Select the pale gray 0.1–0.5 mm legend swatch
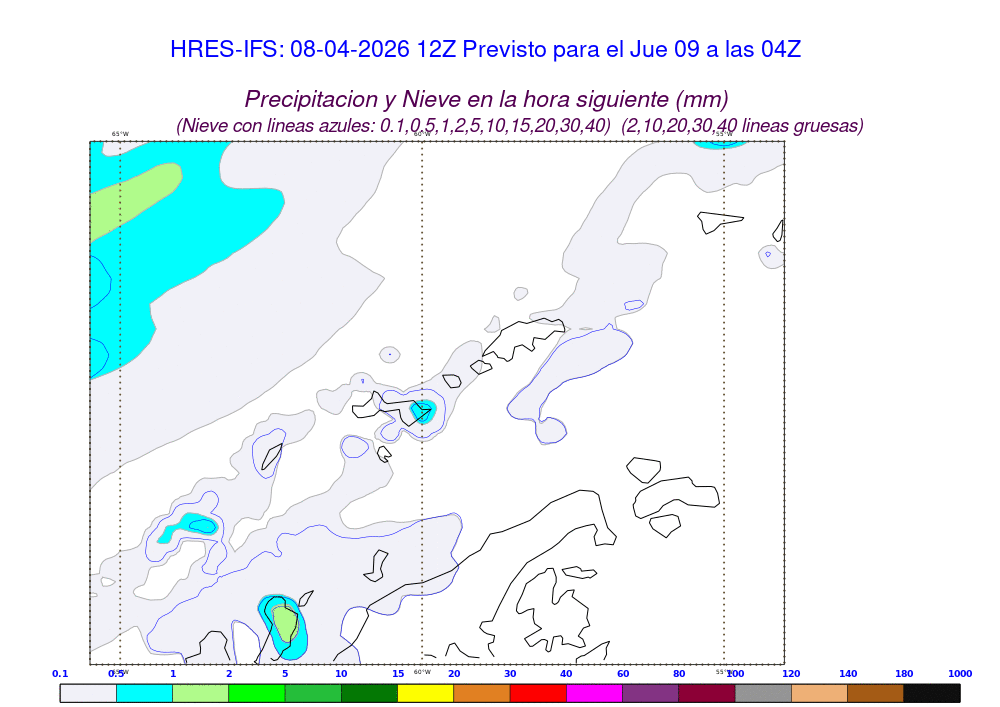This screenshot has height=707, width=1000. (88, 692)
